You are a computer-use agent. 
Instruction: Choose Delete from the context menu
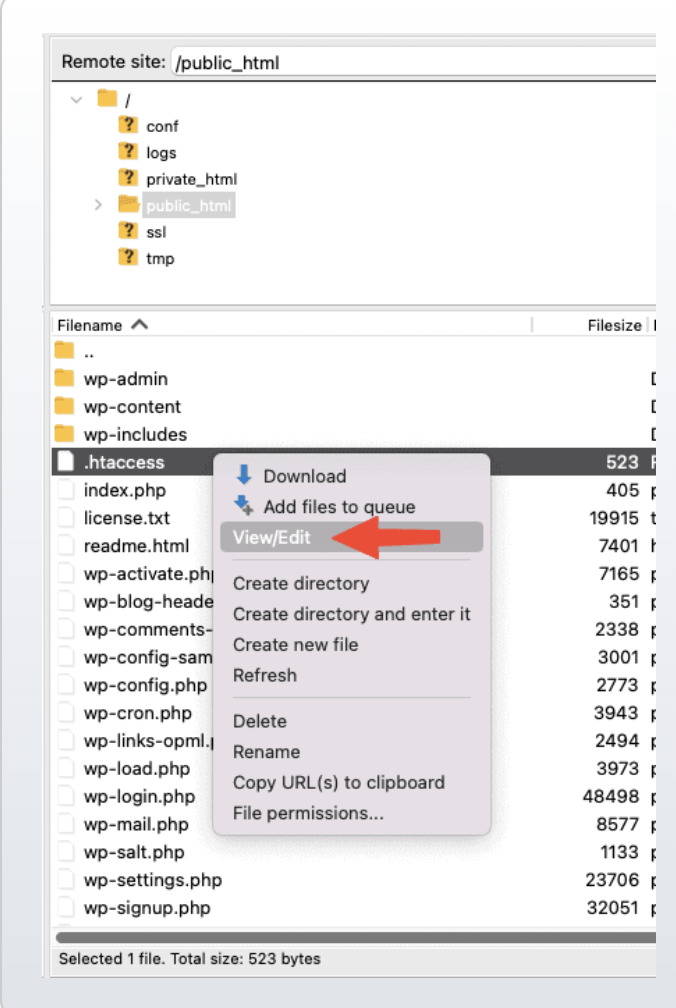(351, 721)
